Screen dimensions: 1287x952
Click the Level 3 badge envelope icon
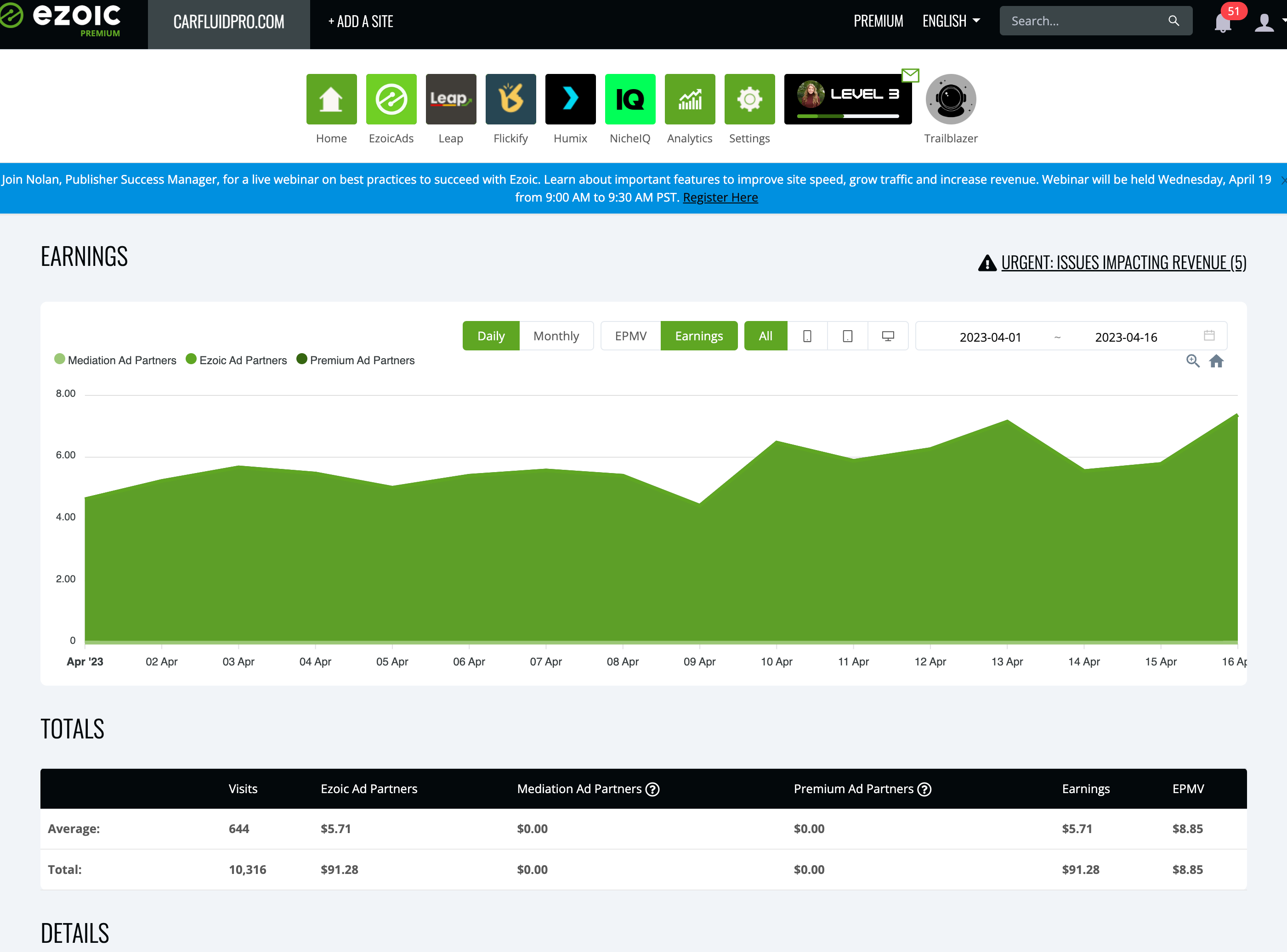(910, 75)
